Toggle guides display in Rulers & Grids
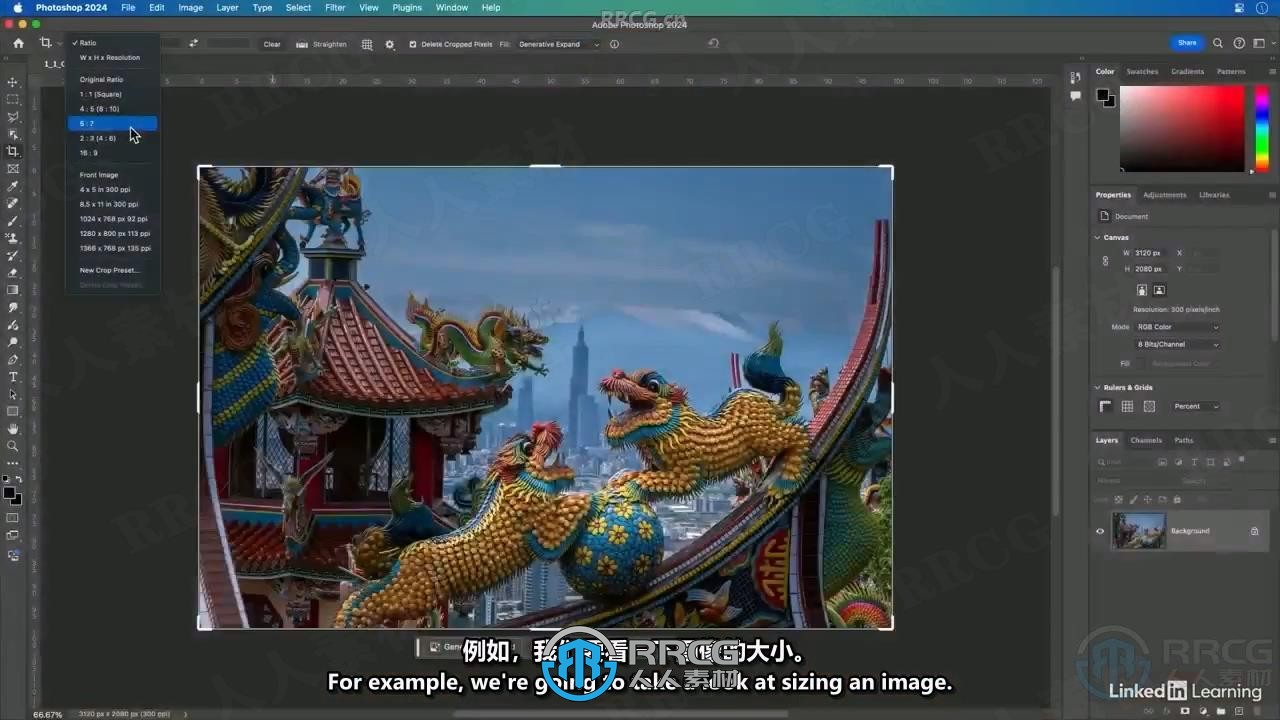The image size is (1280, 720). 1149,406
